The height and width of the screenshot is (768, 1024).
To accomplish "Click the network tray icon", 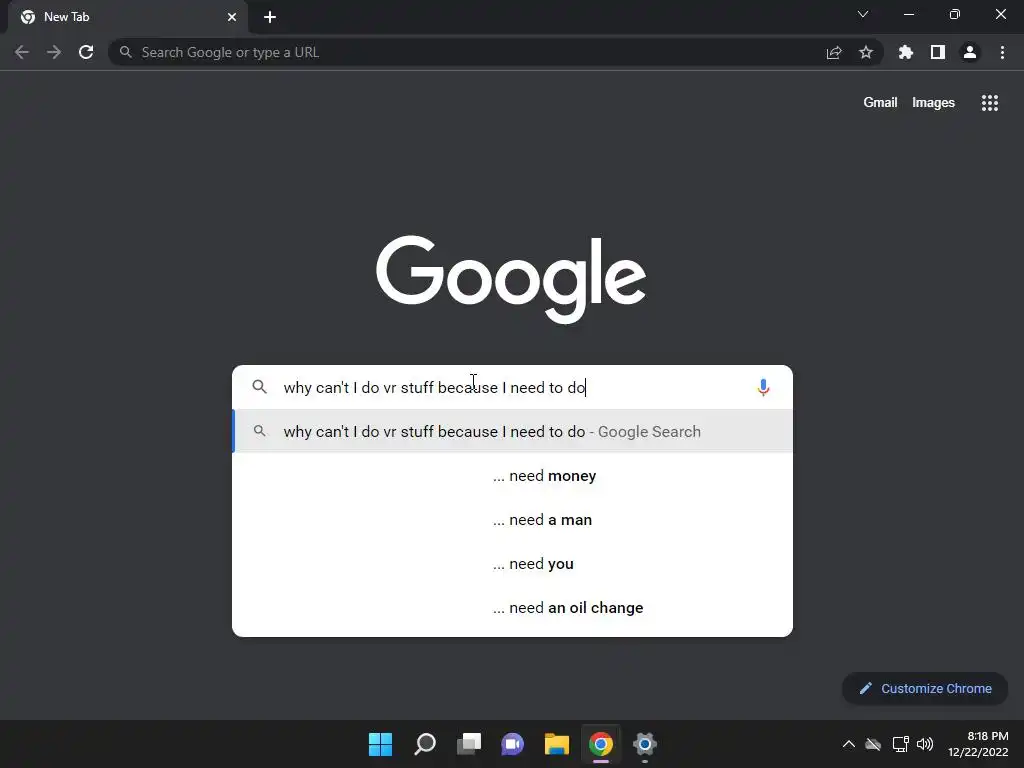I will 901,744.
